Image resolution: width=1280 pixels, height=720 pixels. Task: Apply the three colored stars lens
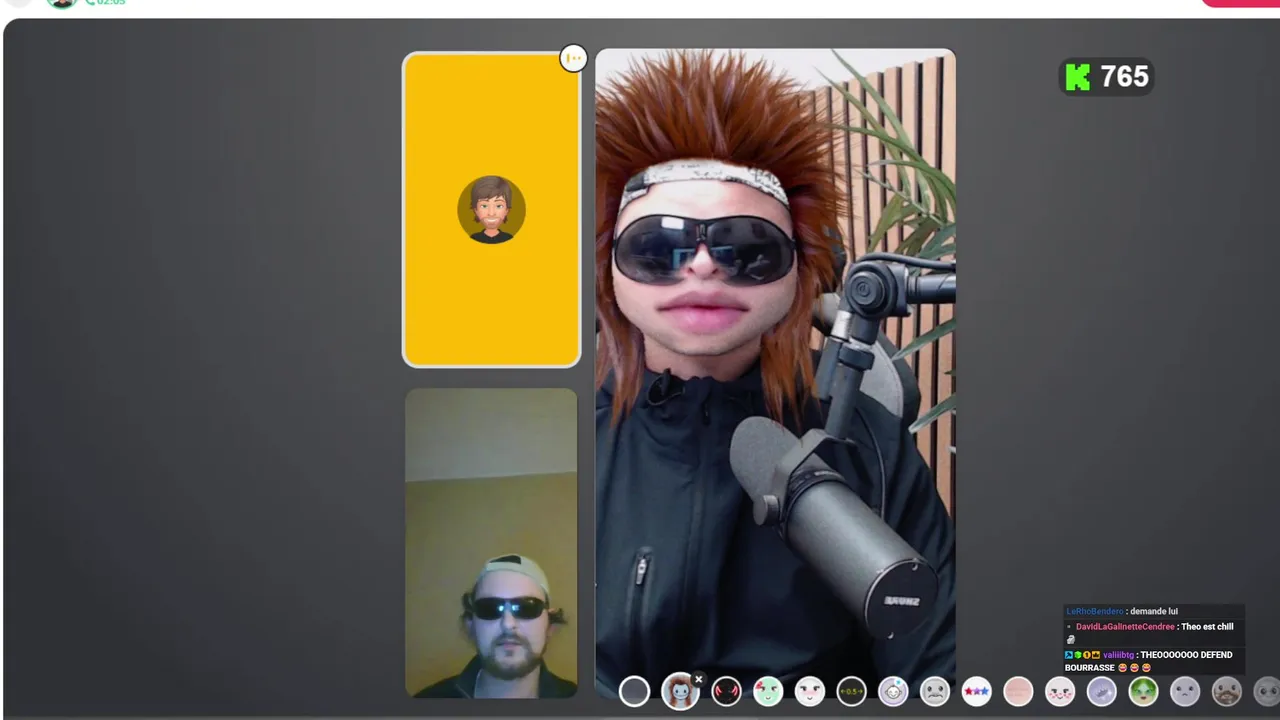pos(977,691)
